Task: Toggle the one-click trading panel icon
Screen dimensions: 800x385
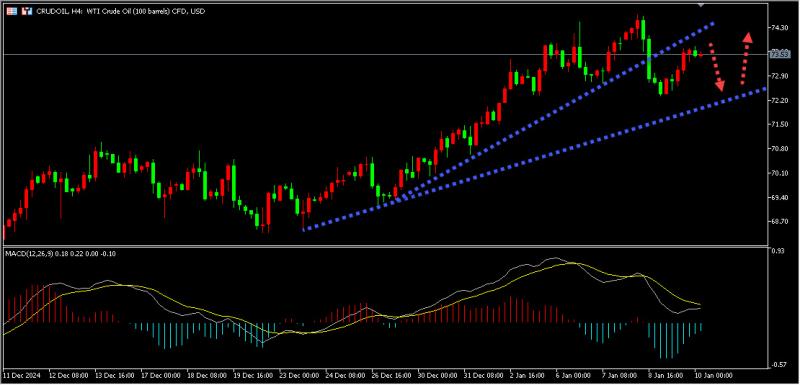Action: click(x=27, y=11)
